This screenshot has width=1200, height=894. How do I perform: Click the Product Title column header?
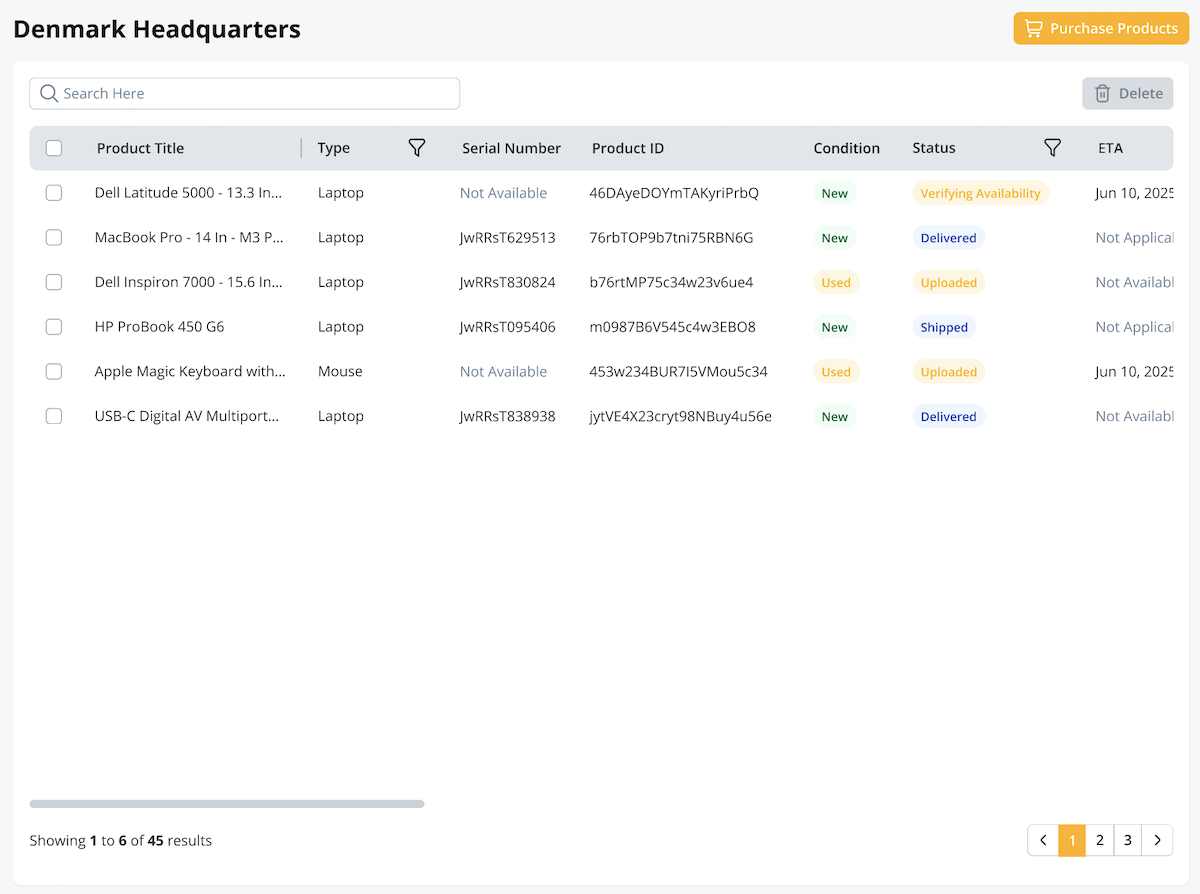[140, 148]
